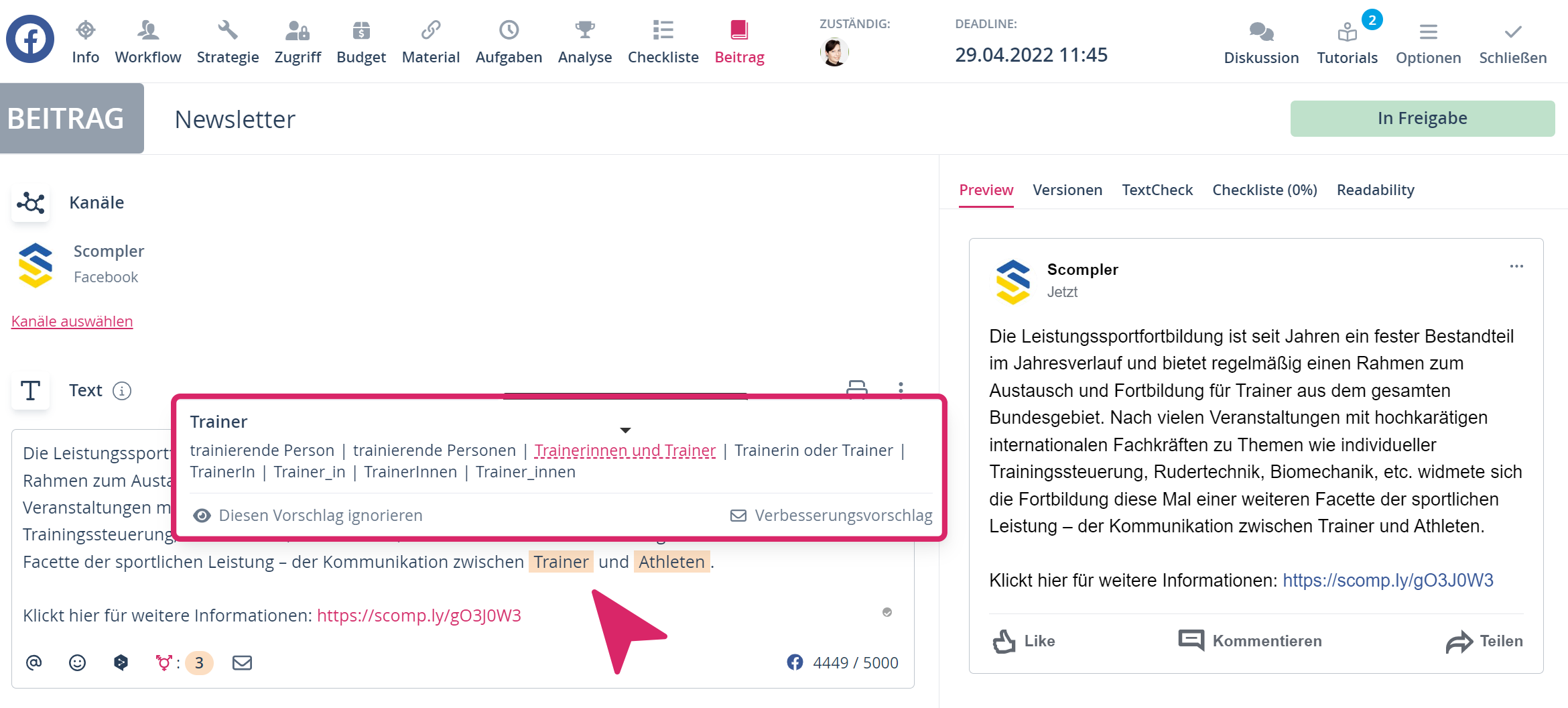Insert a mention with the @ icon
Screen dimensions: 1568x708
tap(34, 662)
